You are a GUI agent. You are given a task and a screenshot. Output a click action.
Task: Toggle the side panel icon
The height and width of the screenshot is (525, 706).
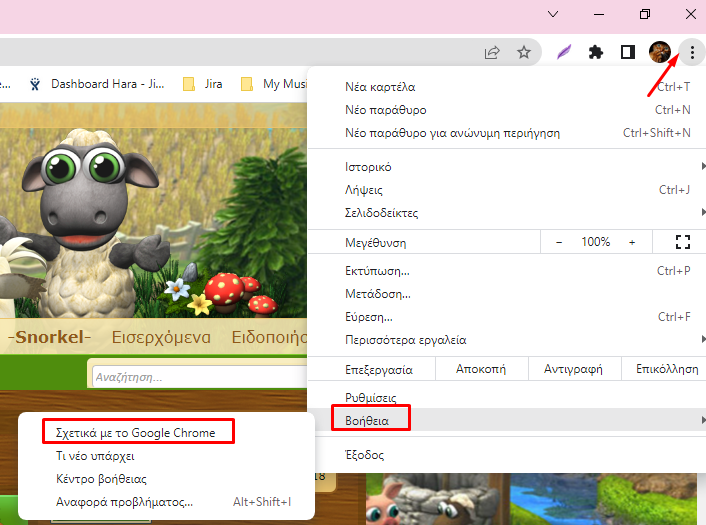point(628,52)
